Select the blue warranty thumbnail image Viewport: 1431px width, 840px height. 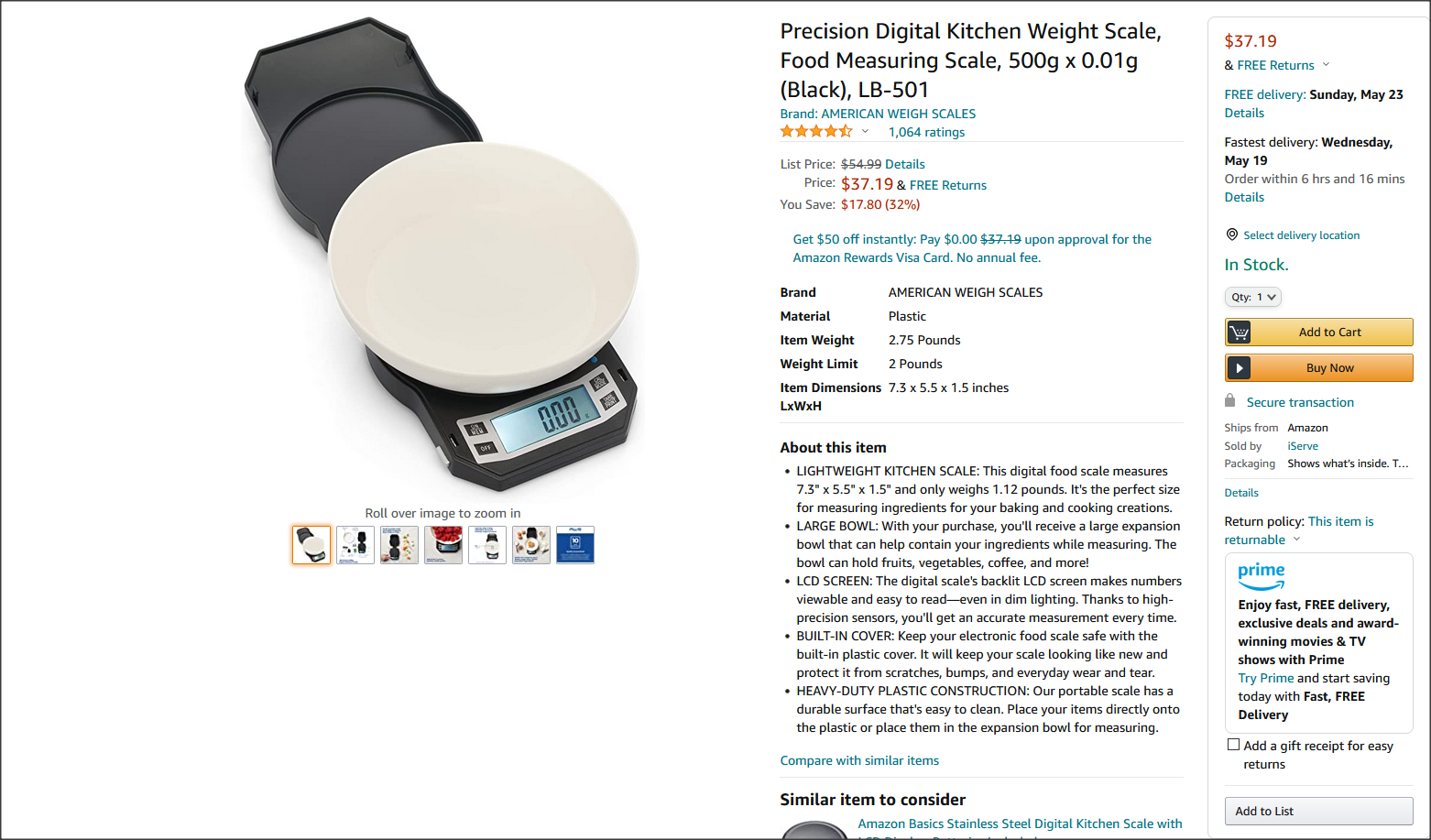click(575, 545)
